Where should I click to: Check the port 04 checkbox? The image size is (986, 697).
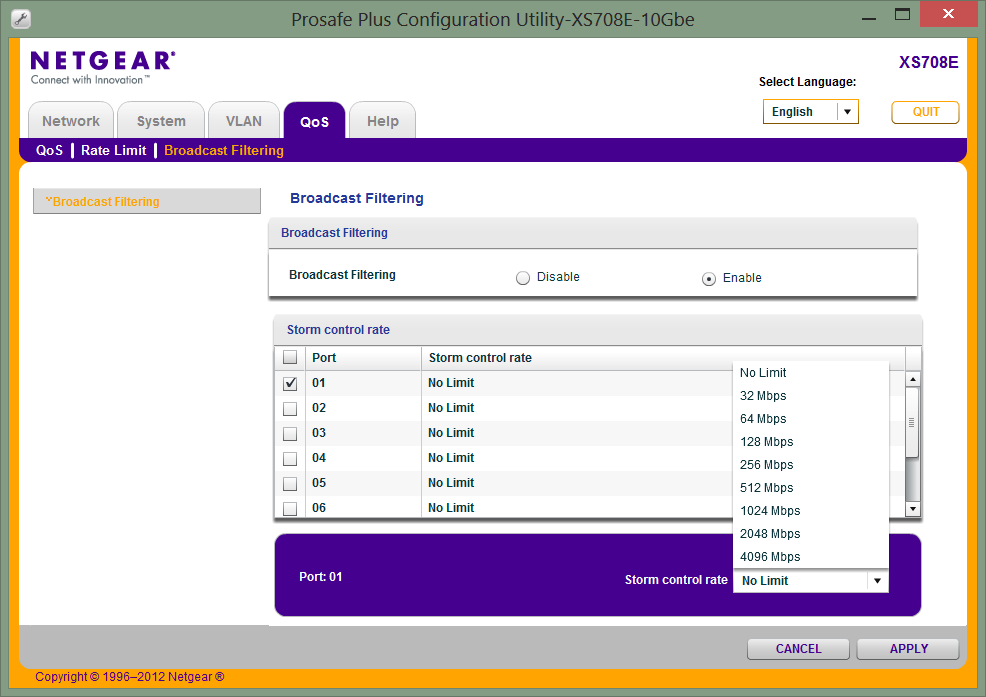coord(290,459)
